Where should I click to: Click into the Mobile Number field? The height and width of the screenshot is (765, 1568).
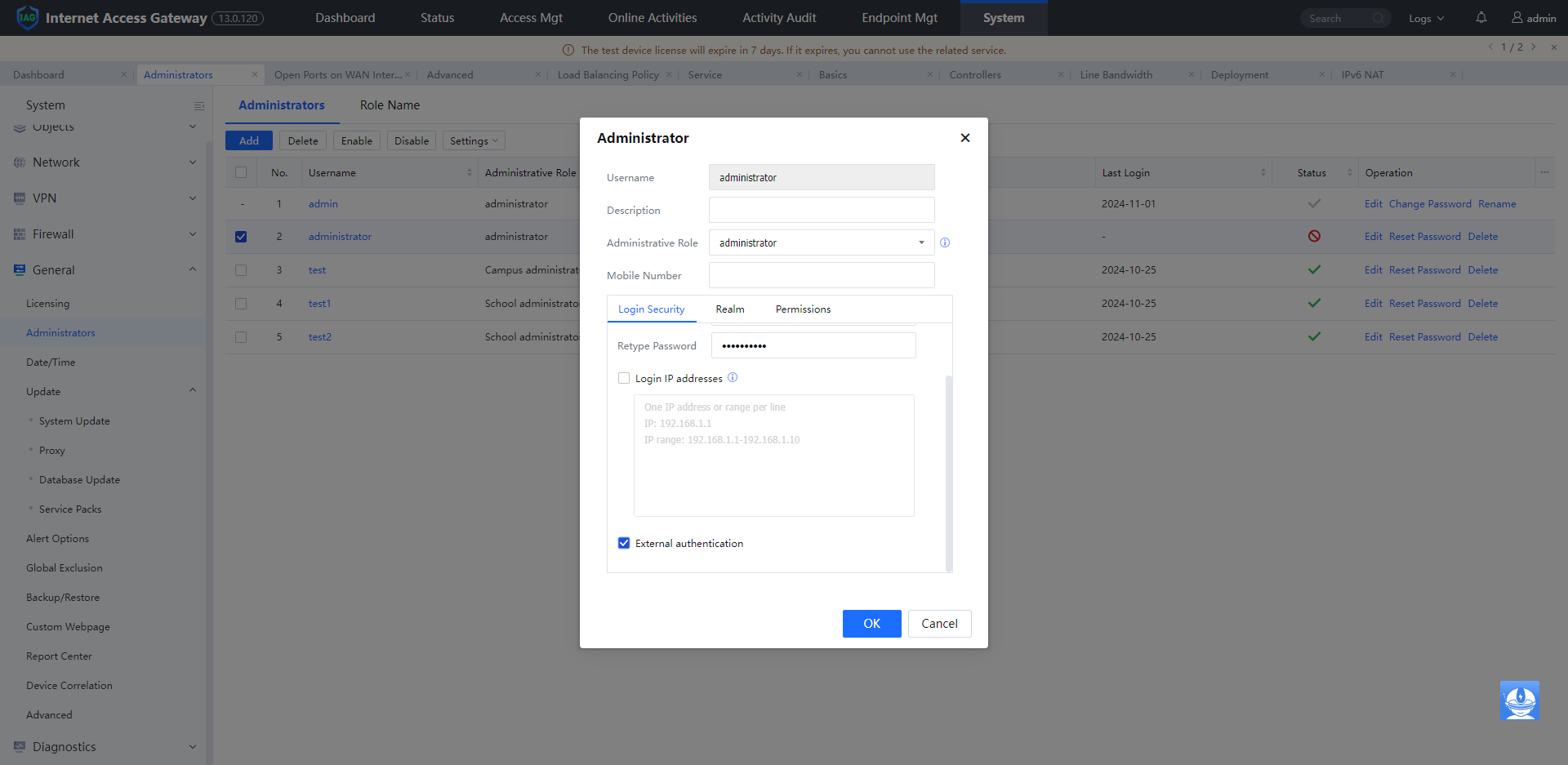(x=822, y=275)
